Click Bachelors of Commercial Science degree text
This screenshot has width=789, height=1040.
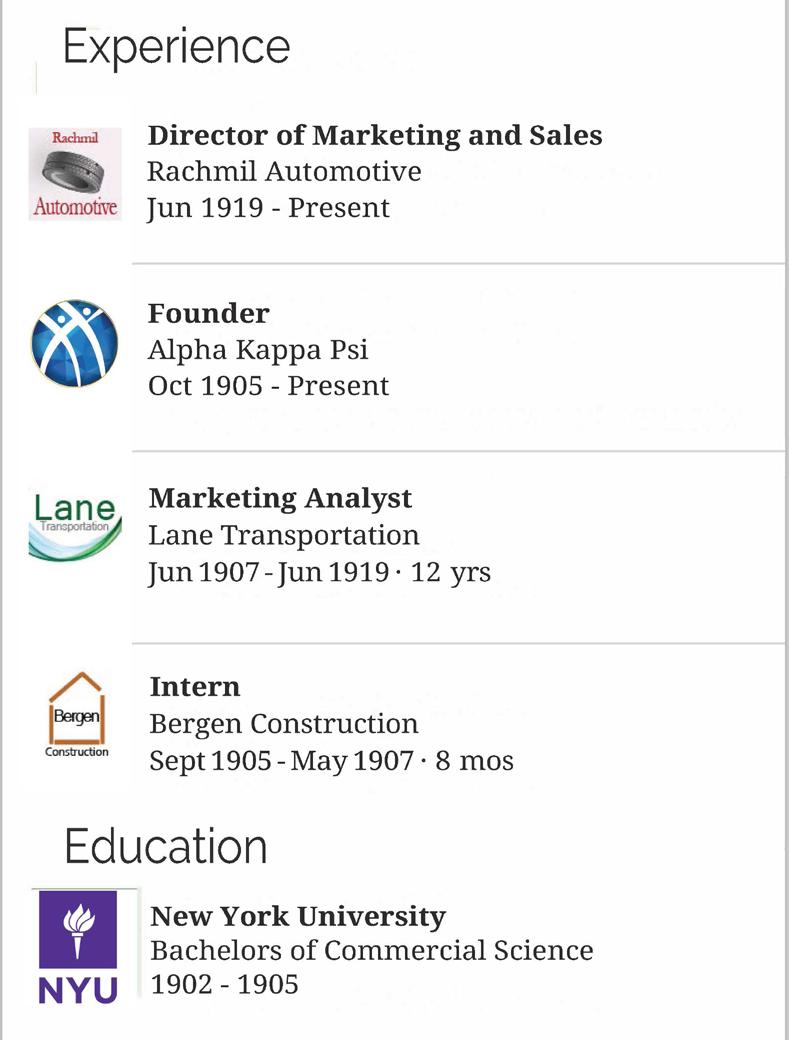pos(372,950)
